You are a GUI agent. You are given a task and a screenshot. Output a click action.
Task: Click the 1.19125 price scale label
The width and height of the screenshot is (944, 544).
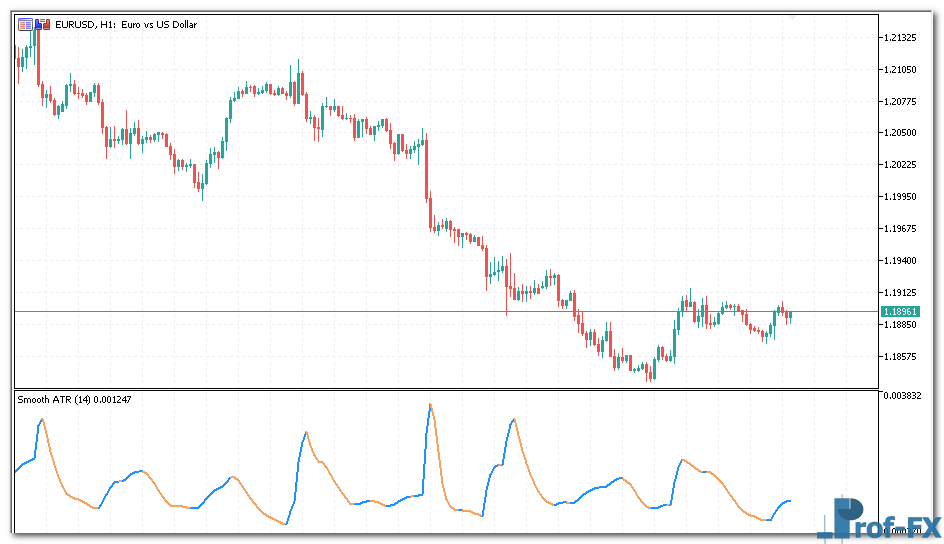click(901, 293)
